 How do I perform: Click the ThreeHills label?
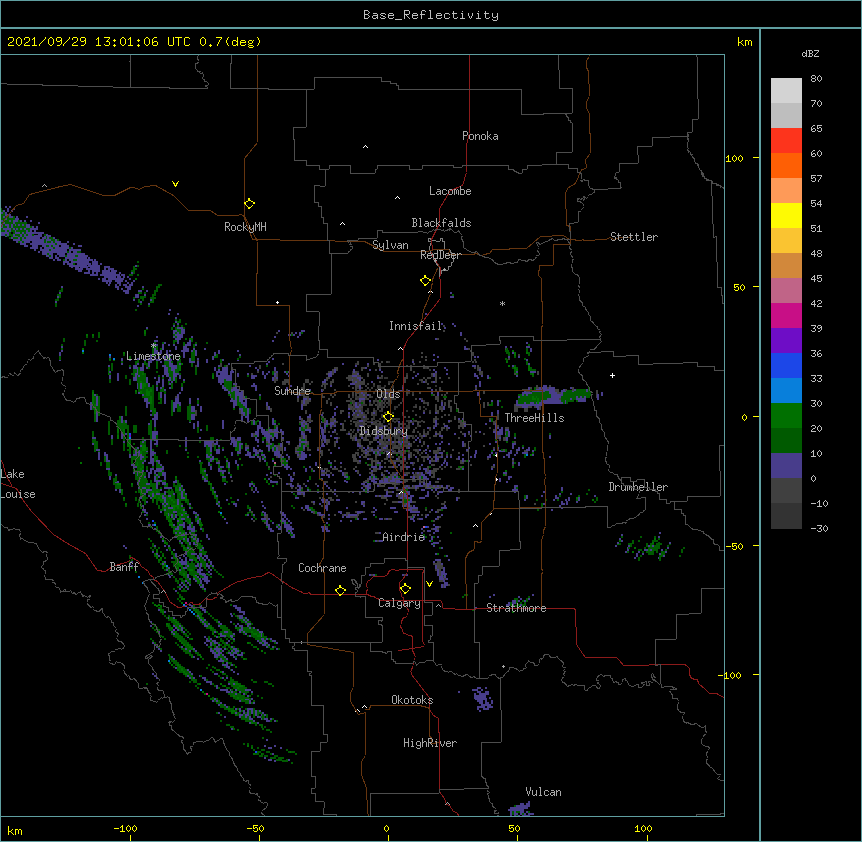534,418
